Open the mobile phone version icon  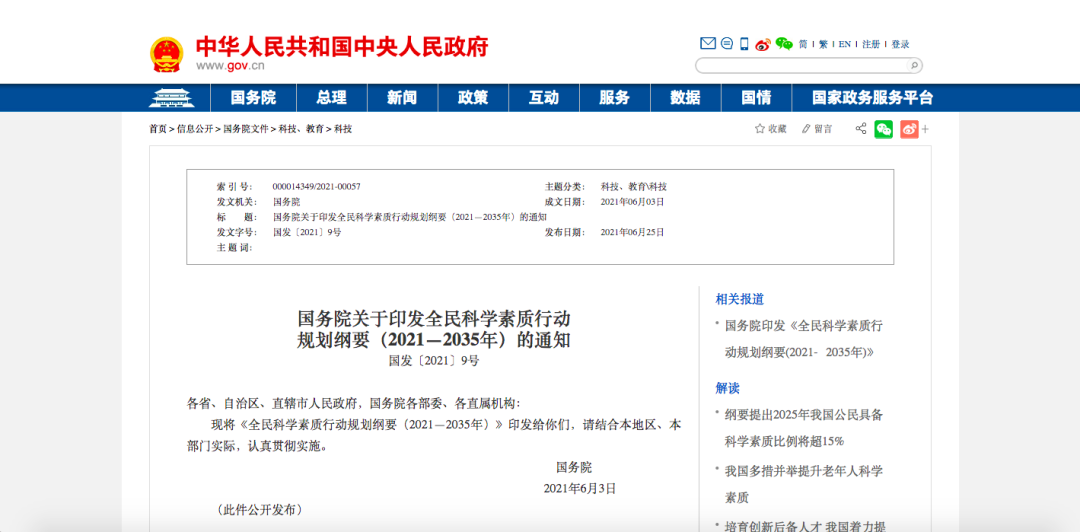tap(744, 44)
